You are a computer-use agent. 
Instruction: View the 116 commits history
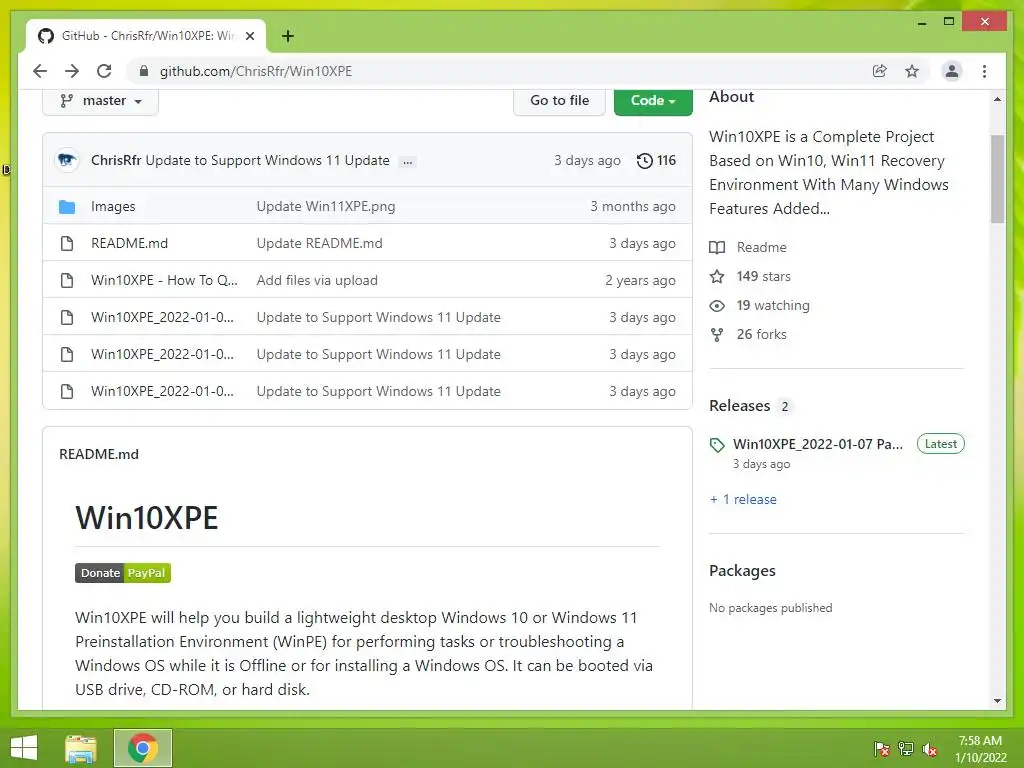tap(656, 161)
